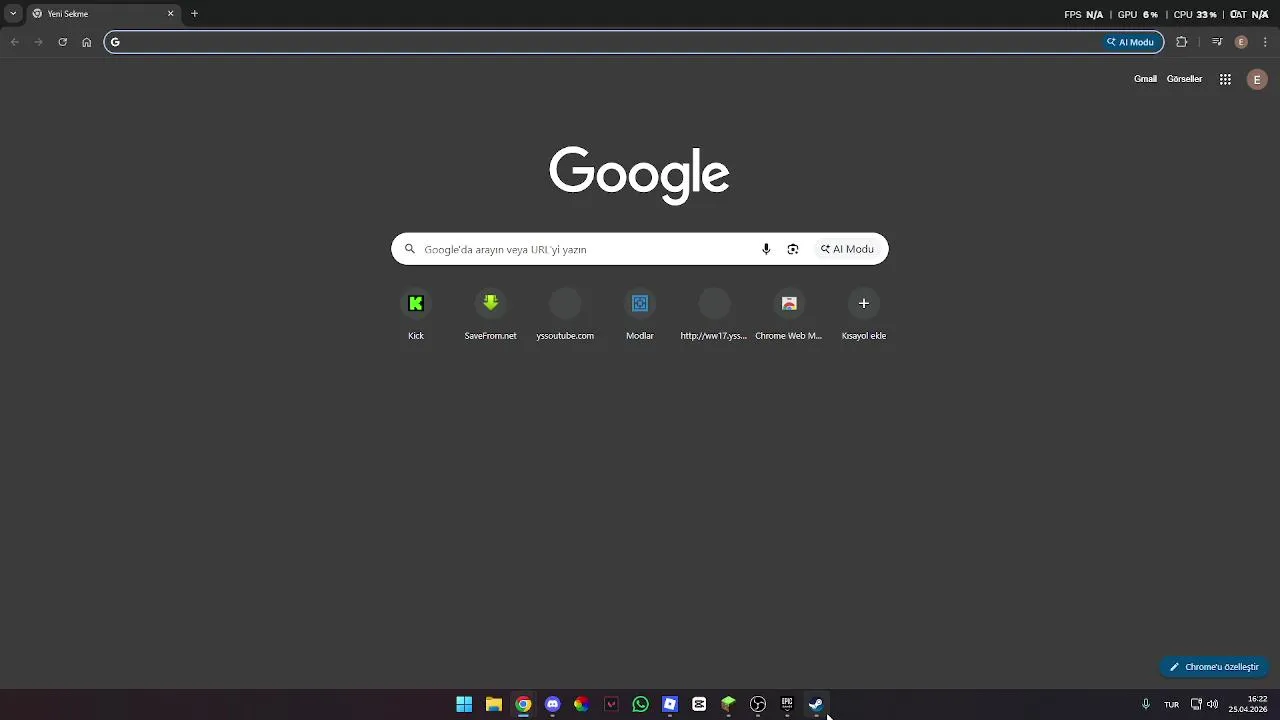Open the Google apps grid
Image resolution: width=1280 pixels, height=720 pixels.
(1225, 79)
